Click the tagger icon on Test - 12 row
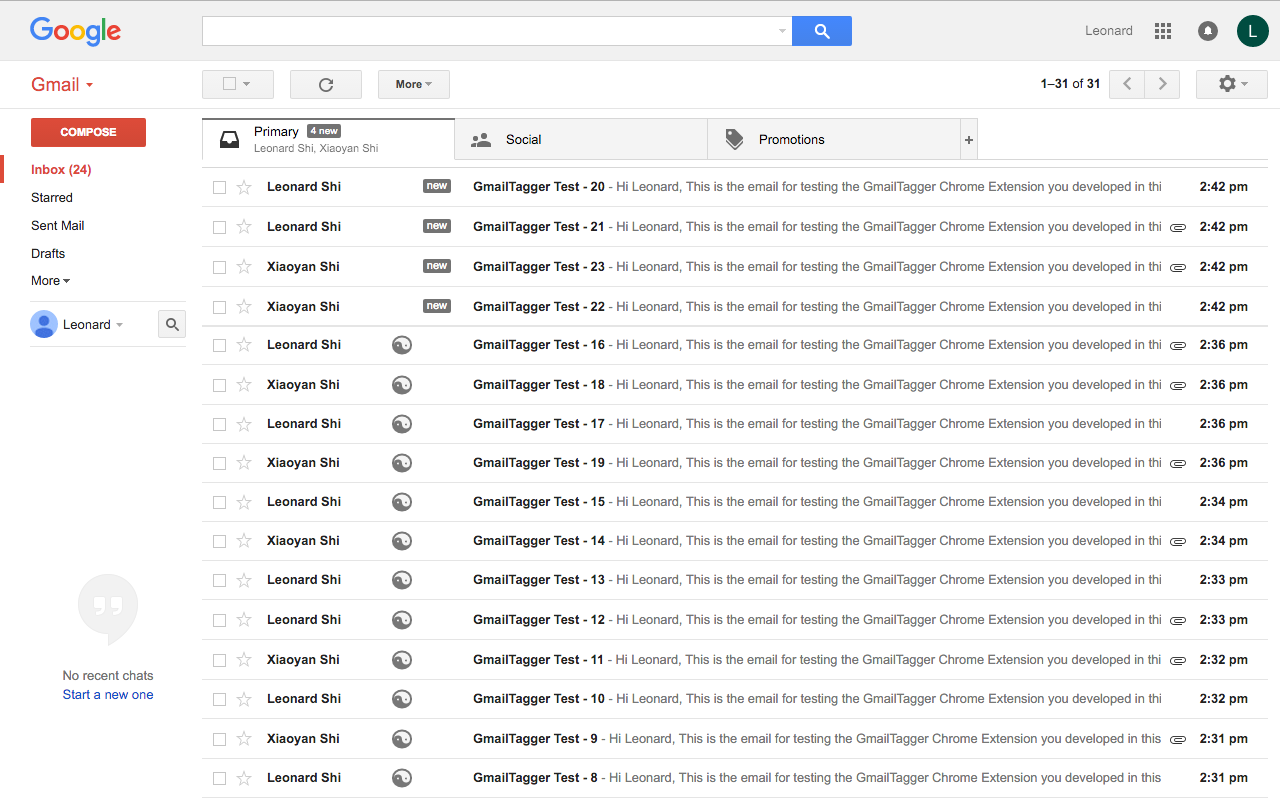 (x=402, y=620)
